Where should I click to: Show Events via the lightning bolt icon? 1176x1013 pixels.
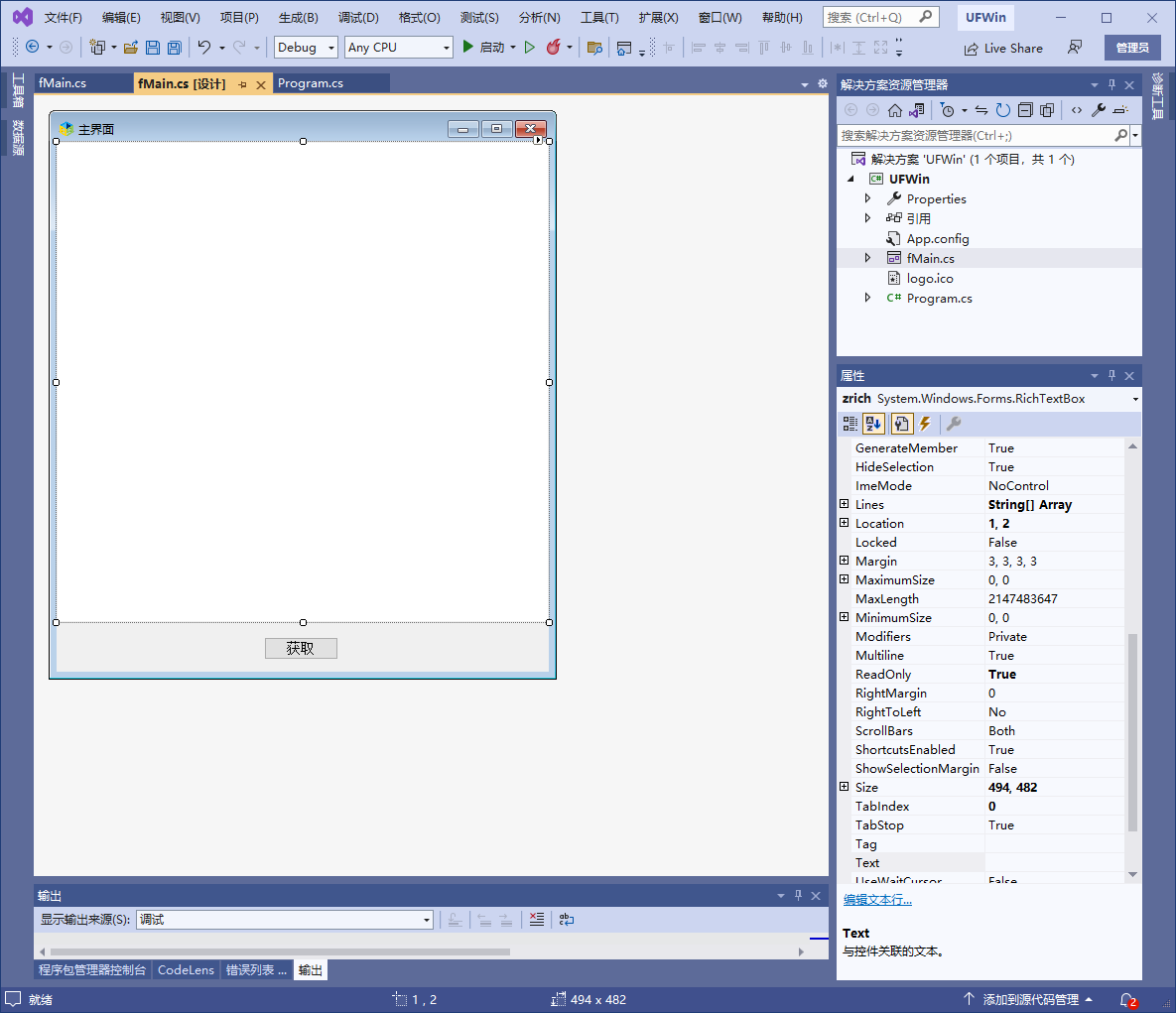[x=925, y=424]
